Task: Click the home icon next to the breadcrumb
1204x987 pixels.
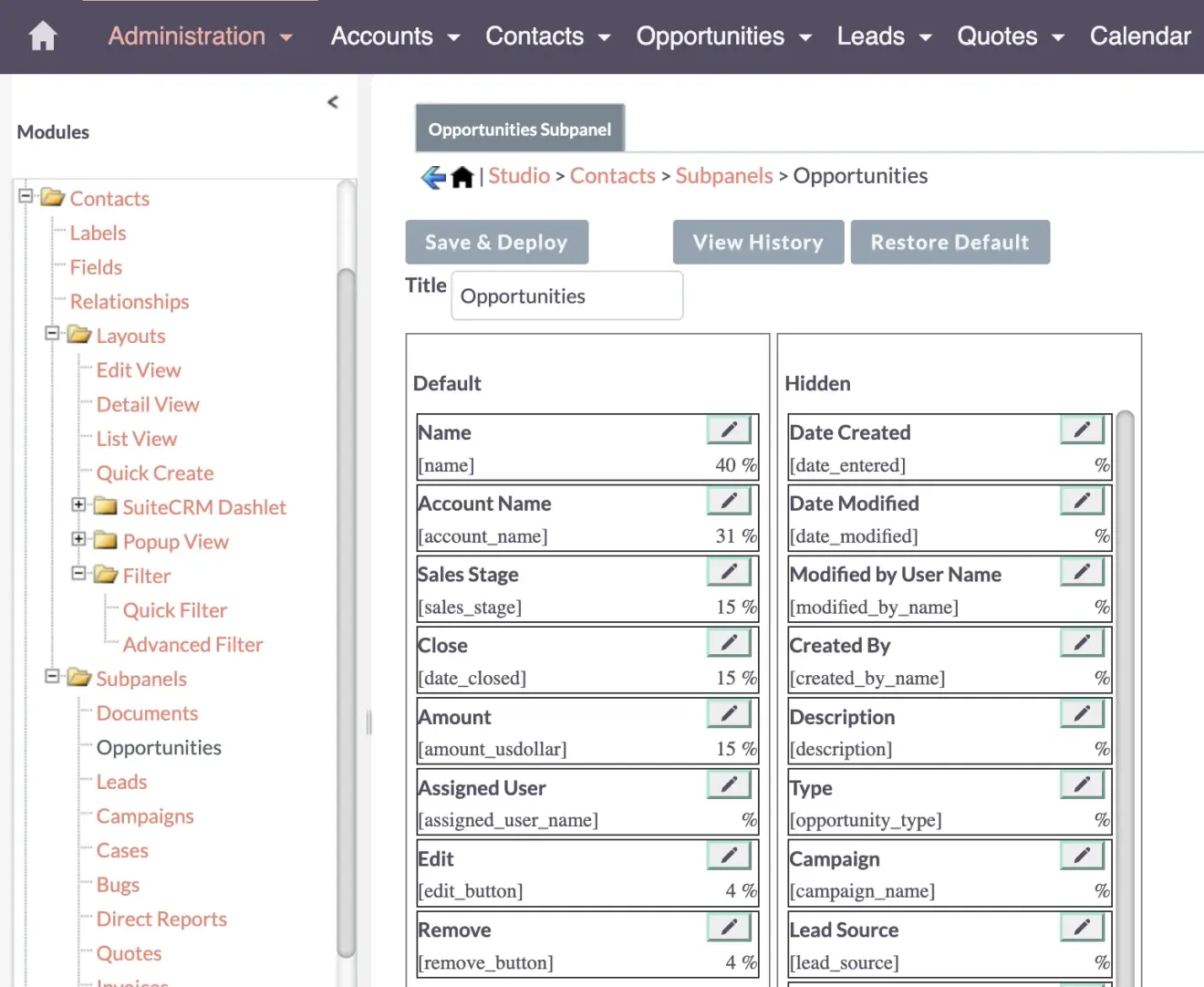Action: pos(462,175)
